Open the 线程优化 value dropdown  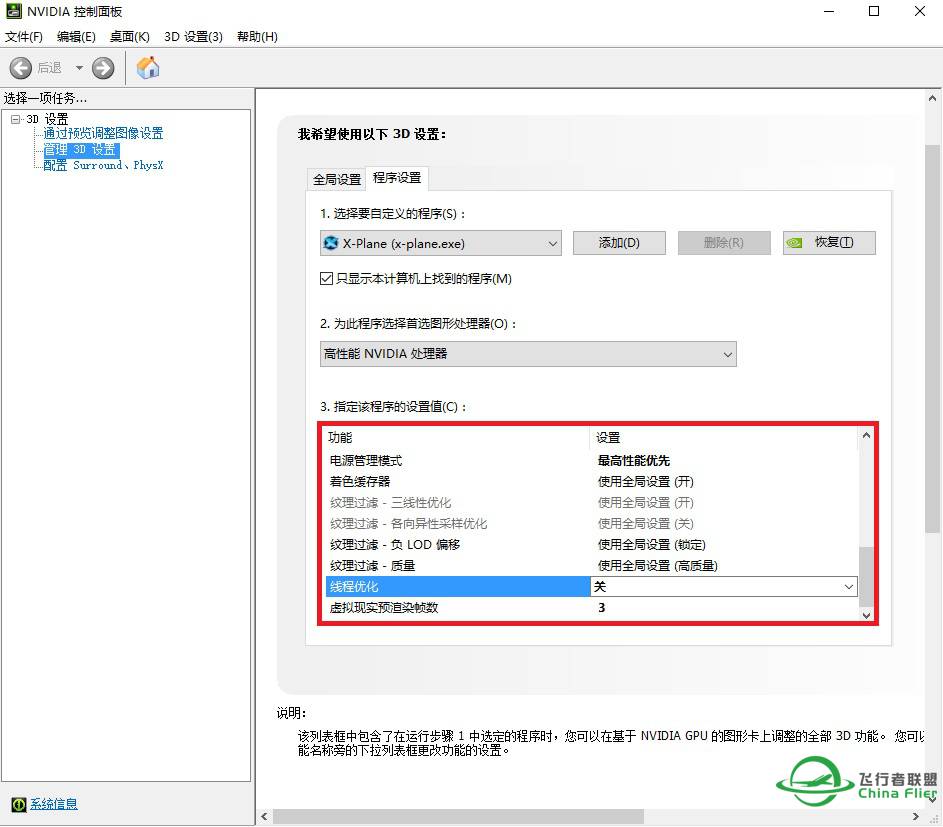(x=724, y=587)
